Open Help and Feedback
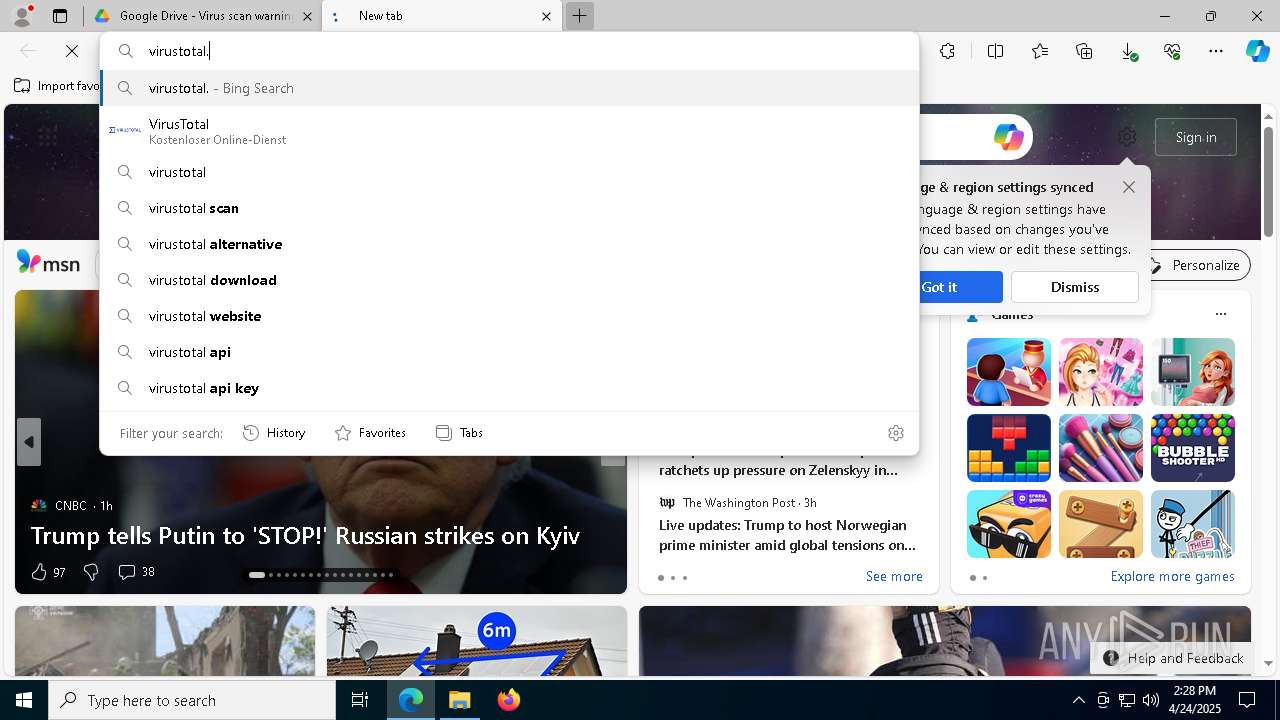1280x720 pixels. (1172, 658)
